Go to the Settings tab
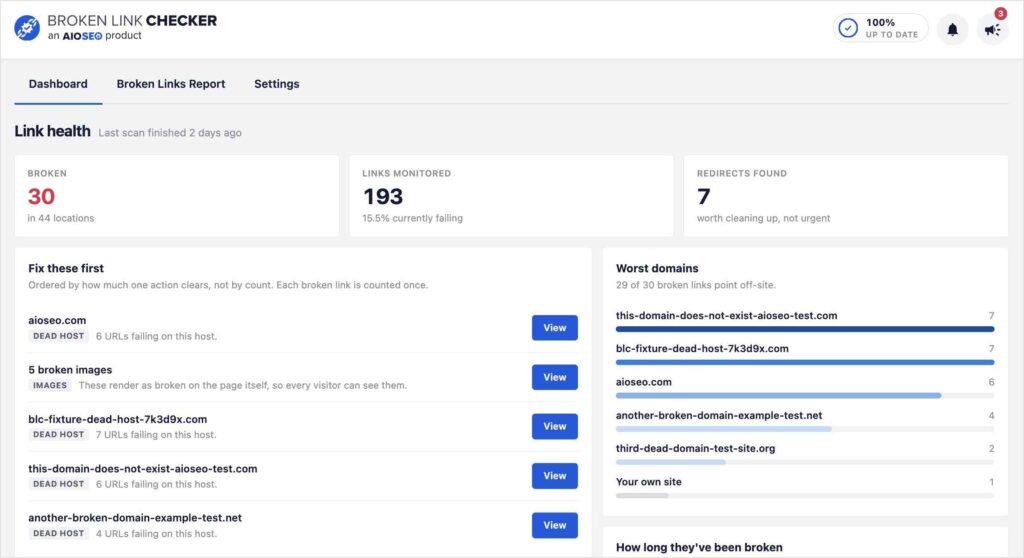Image resolution: width=1024 pixels, height=558 pixels. coord(276,84)
